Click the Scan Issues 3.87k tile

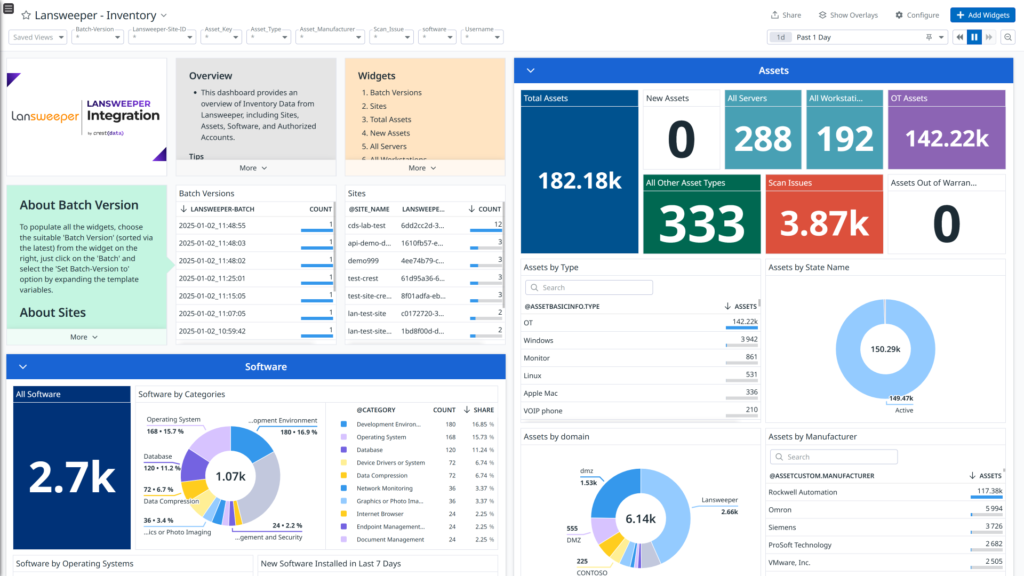(x=824, y=214)
